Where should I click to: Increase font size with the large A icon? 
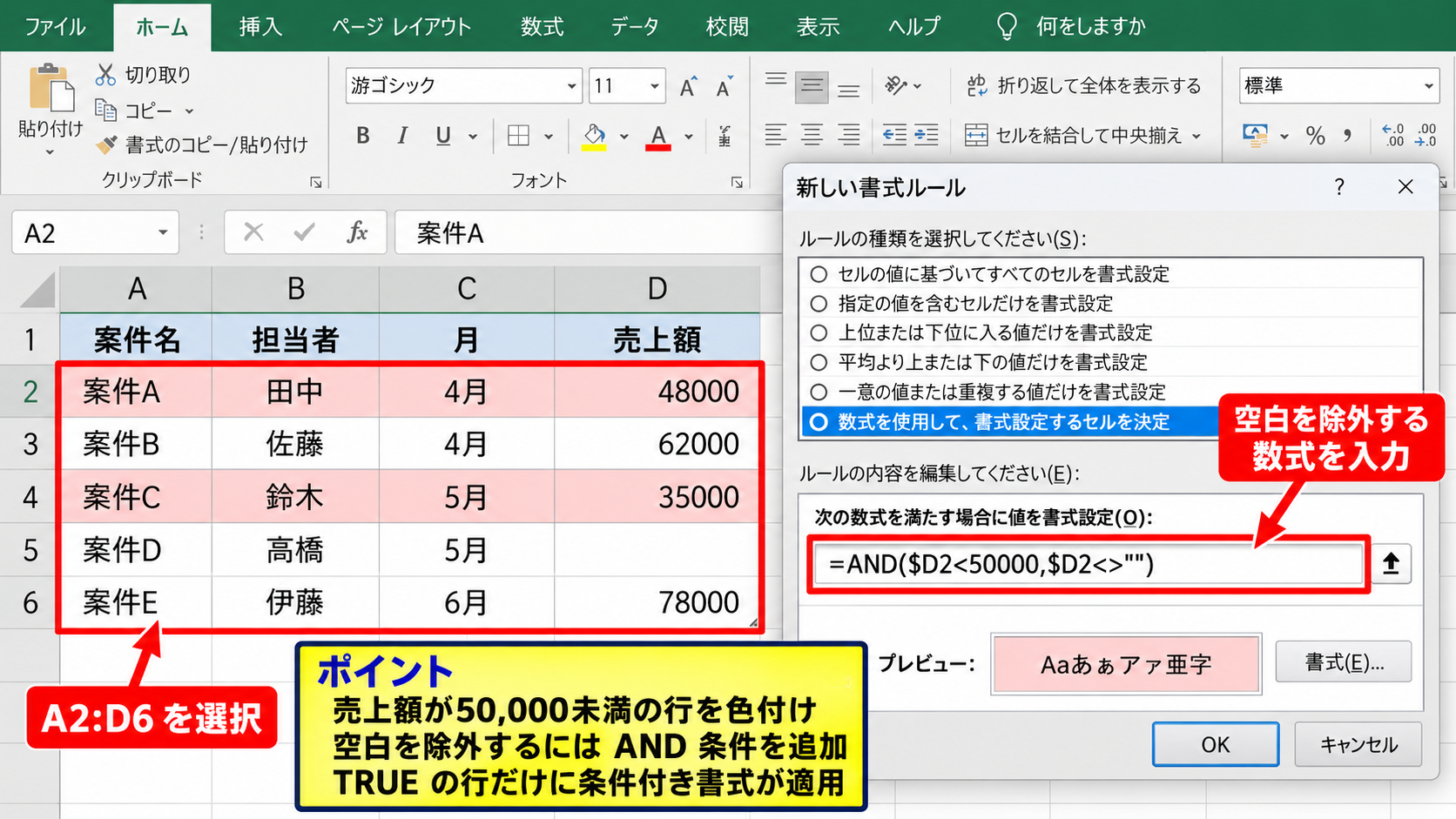pyautogui.click(x=688, y=86)
